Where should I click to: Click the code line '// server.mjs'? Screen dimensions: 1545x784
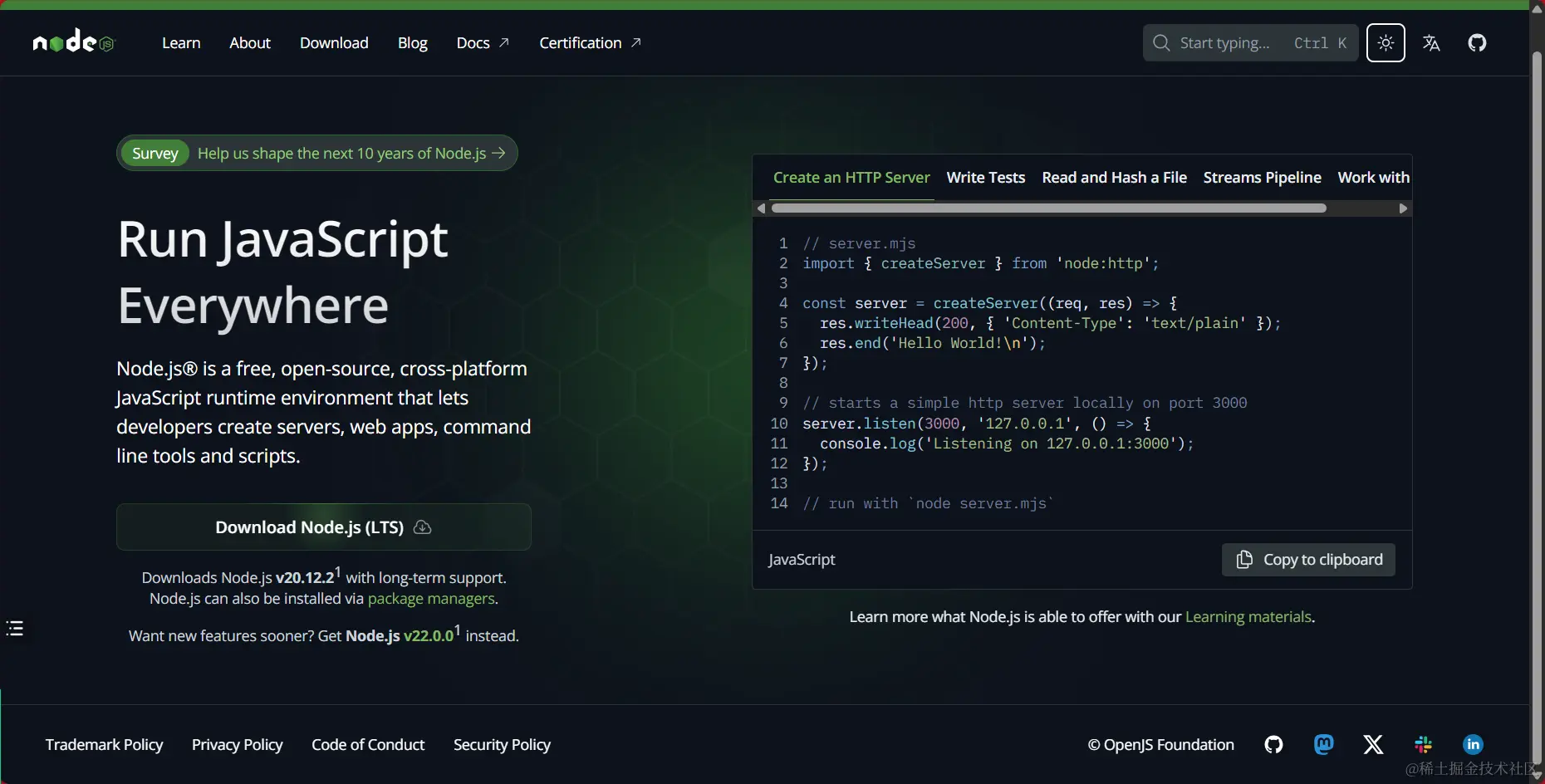point(859,243)
